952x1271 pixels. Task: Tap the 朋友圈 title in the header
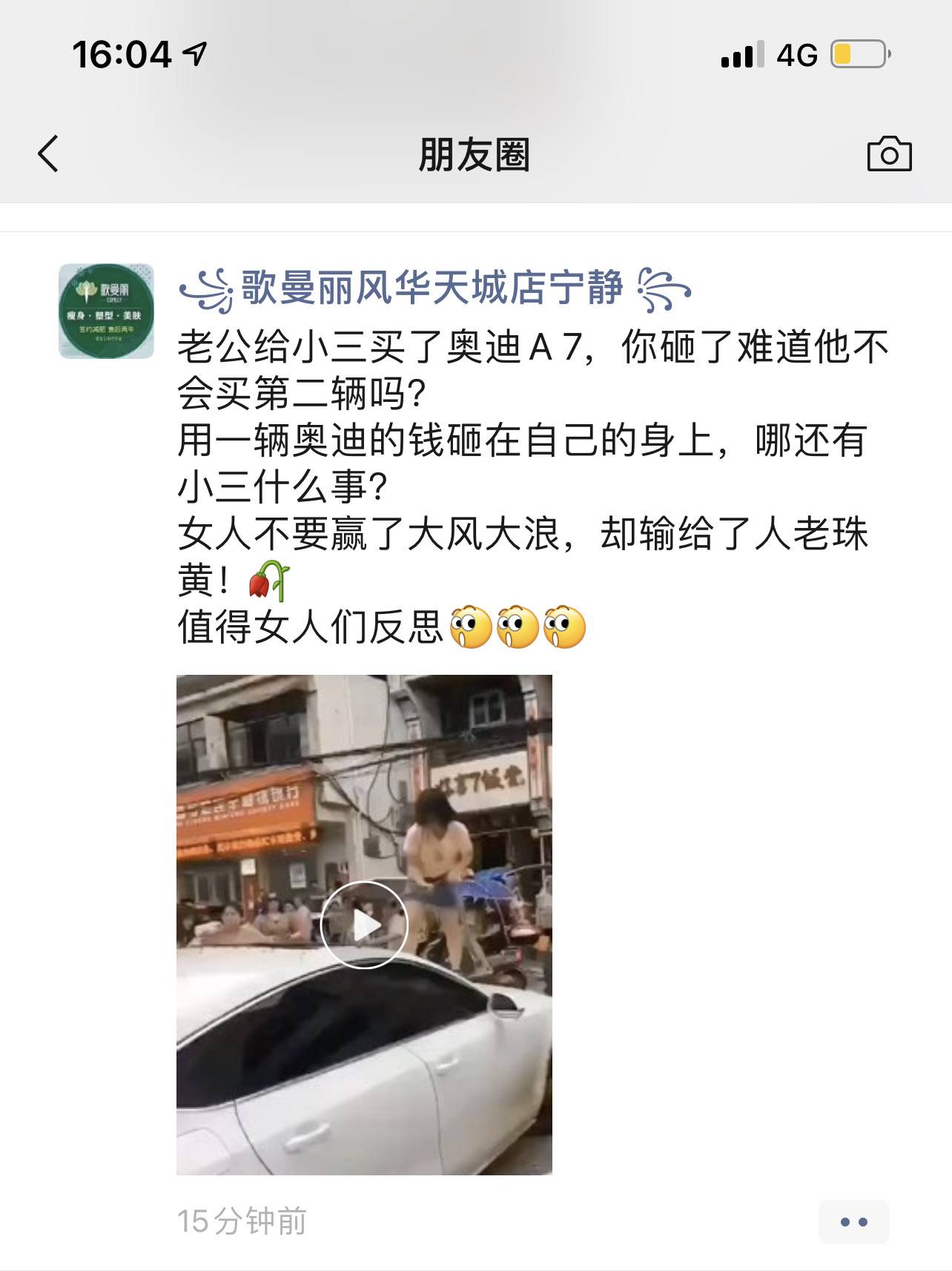475,154
